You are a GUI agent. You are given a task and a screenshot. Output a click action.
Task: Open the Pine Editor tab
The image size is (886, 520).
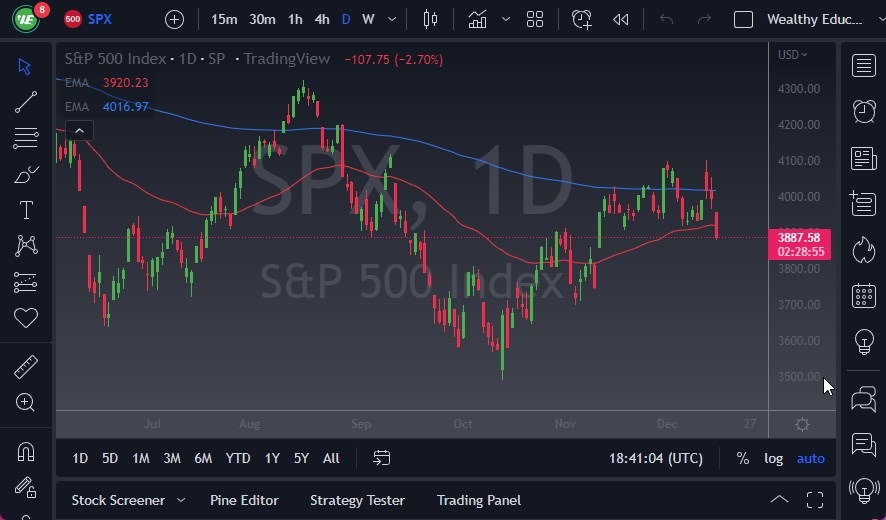[x=244, y=500]
